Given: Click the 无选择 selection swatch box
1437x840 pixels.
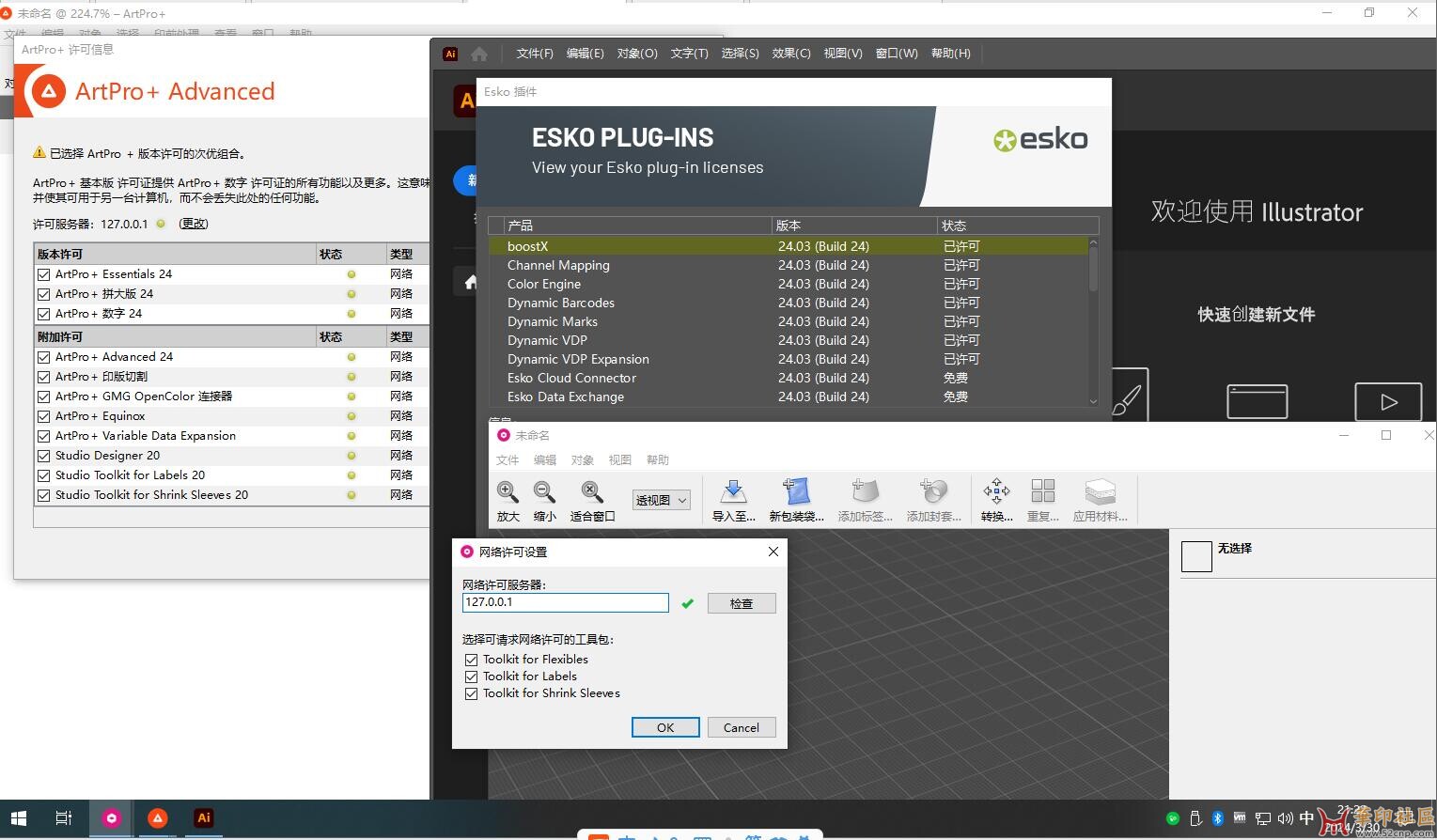Looking at the screenshot, I should tap(1196, 556).
